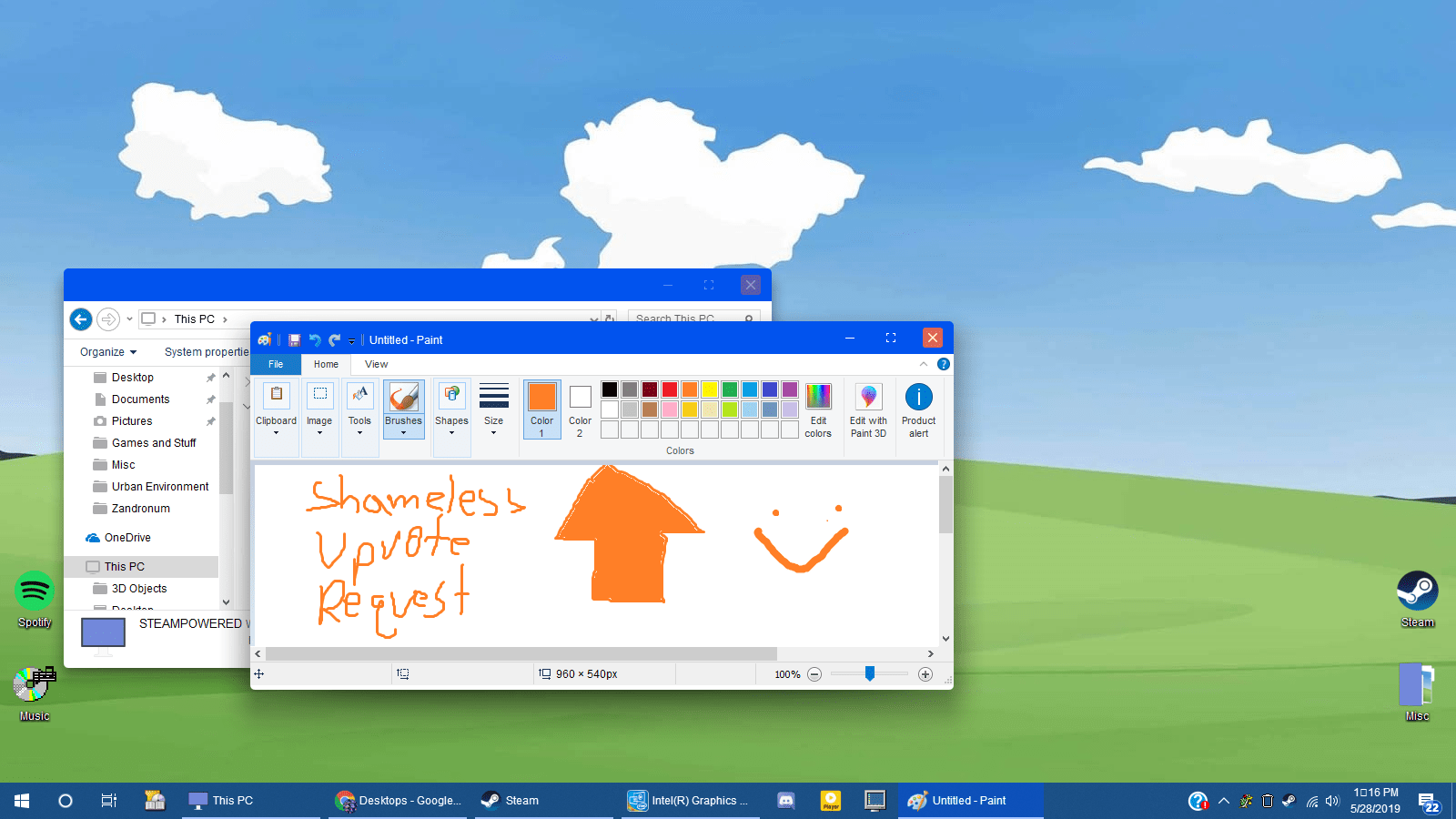This screenshot has width=1456, height=819.
Task: Click the Product alert info button
Action: click(x=919, y=409)
